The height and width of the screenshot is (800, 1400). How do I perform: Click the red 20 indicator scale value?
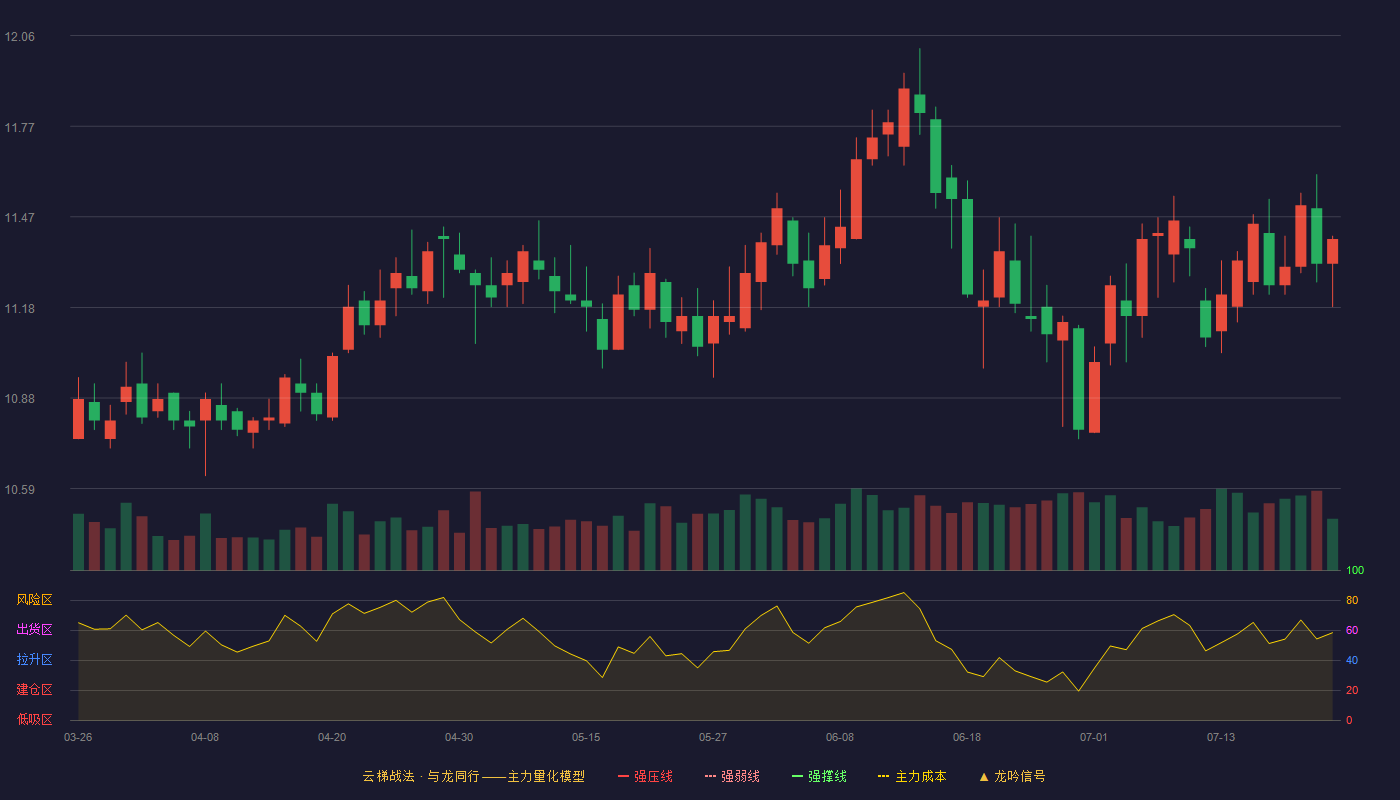coord(1352,690)
